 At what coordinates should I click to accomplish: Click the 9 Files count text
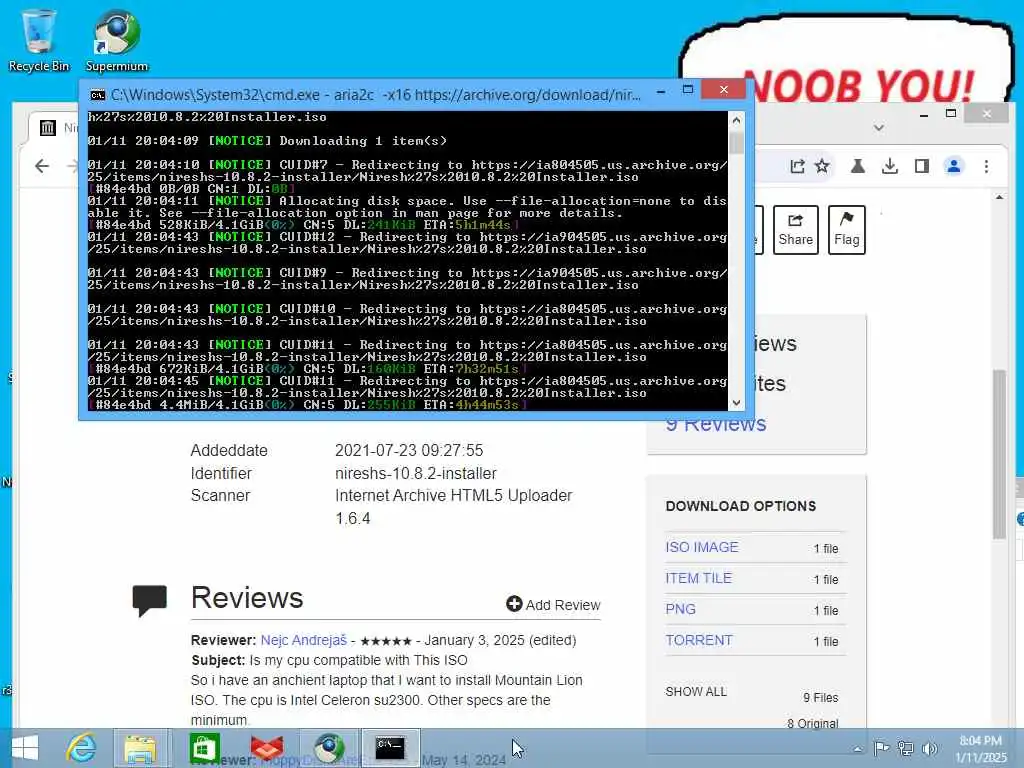coord(820,697)
